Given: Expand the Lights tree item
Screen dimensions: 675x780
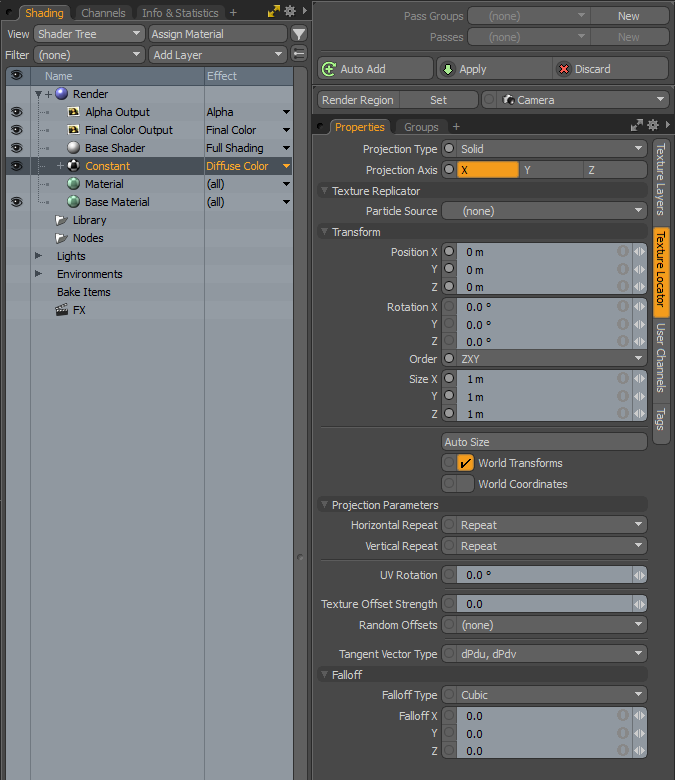Looking at the screenshot, I should [x=39, y=256].
